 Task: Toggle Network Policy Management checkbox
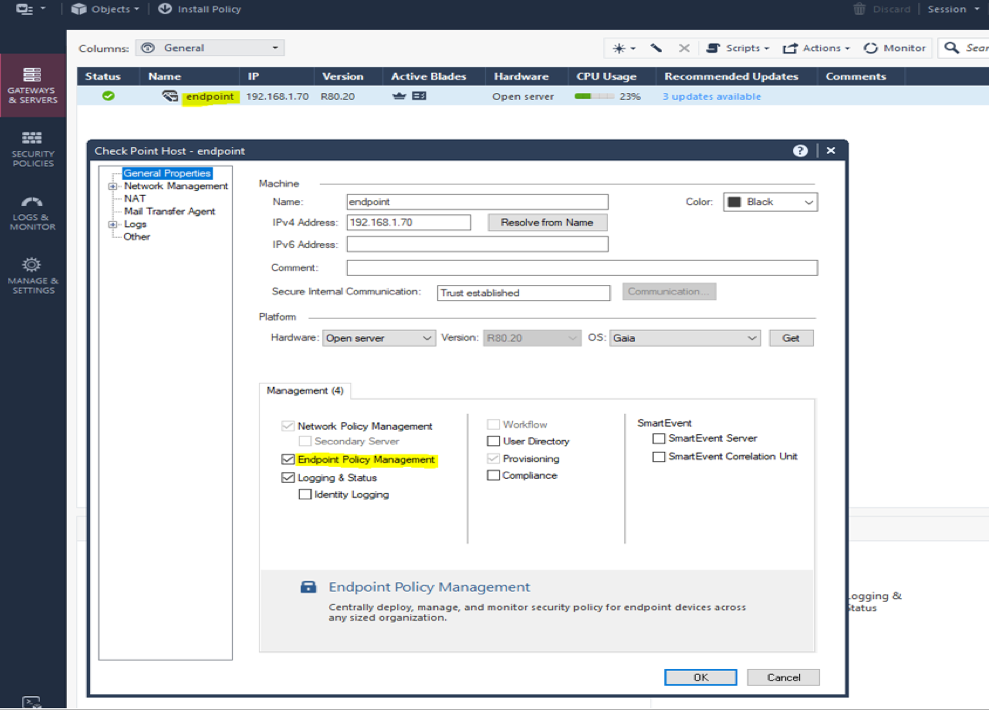click(x=288, y=426)
